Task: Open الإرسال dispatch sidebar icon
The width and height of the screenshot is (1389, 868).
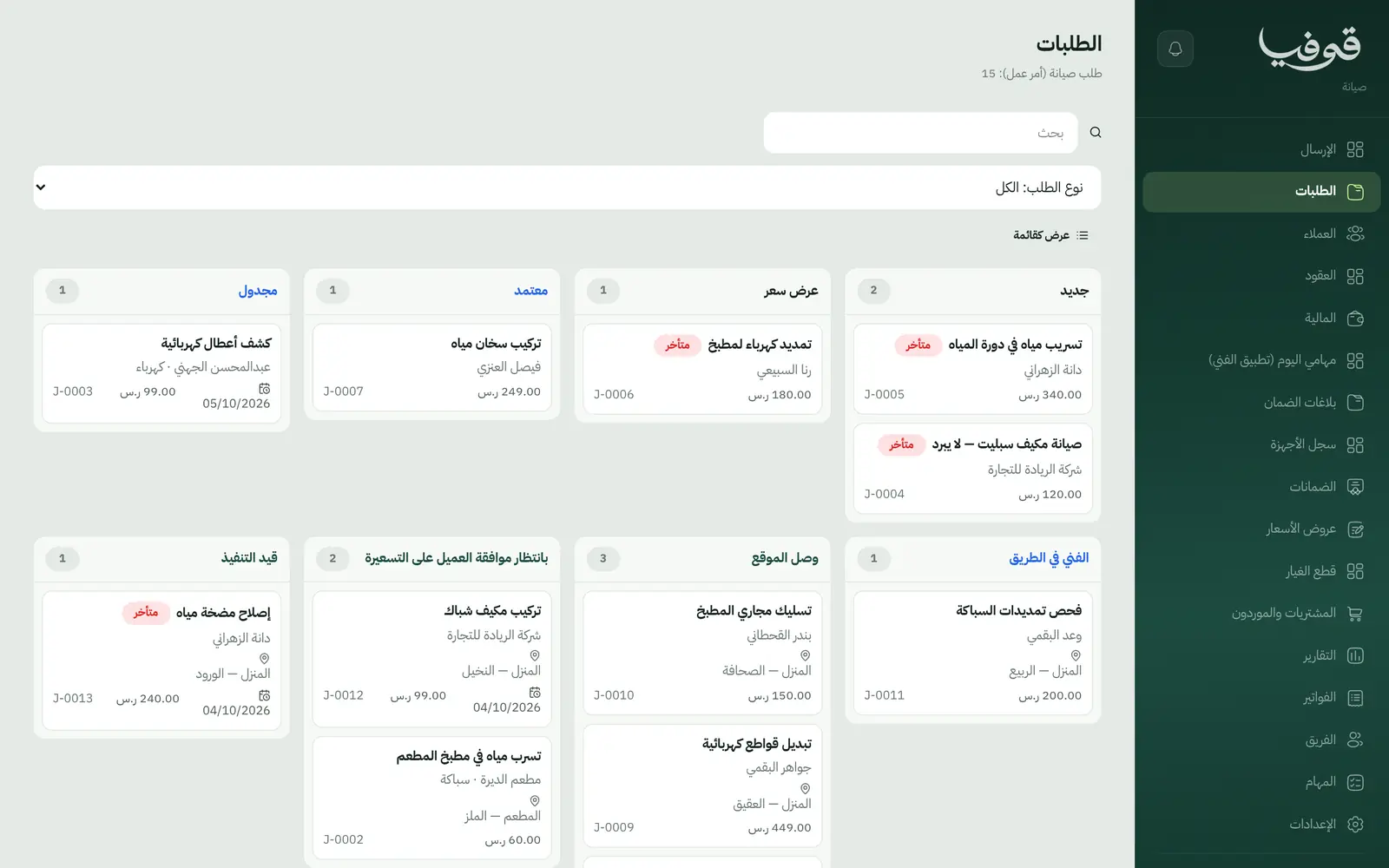Action: [1355, 149]
